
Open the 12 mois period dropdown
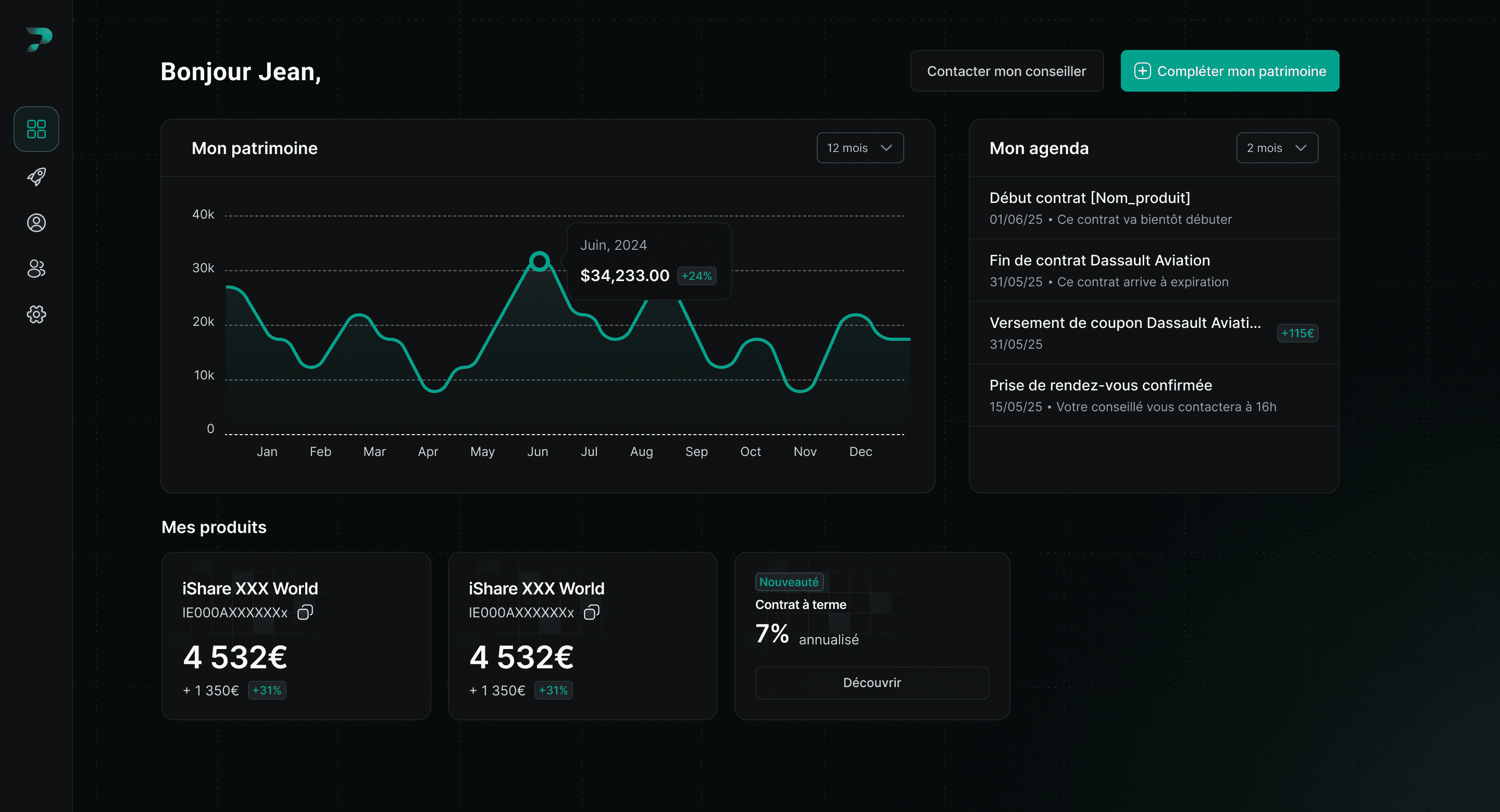pyautogui.click(x=860, y=148)
